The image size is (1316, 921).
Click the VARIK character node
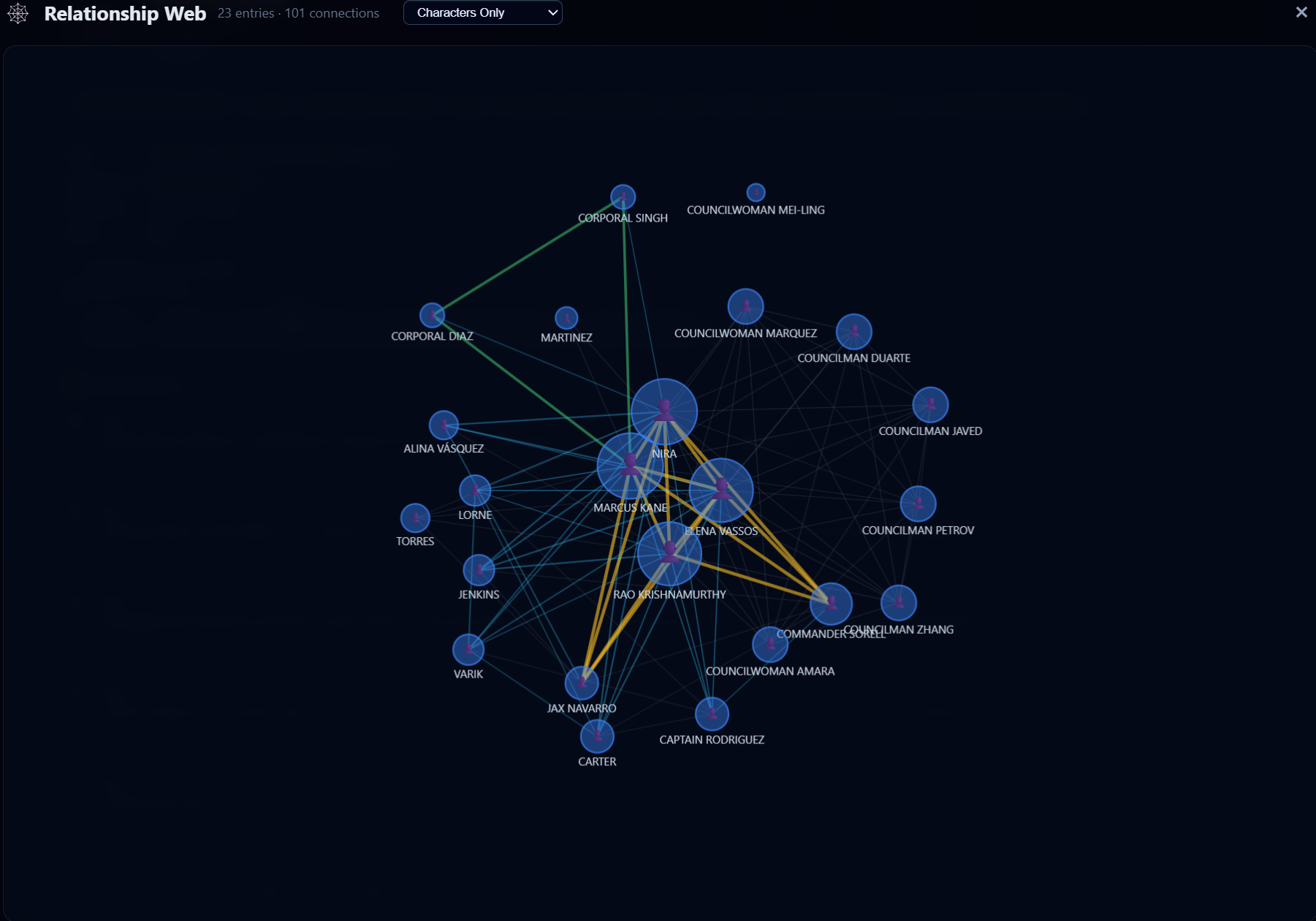[470, 648]
